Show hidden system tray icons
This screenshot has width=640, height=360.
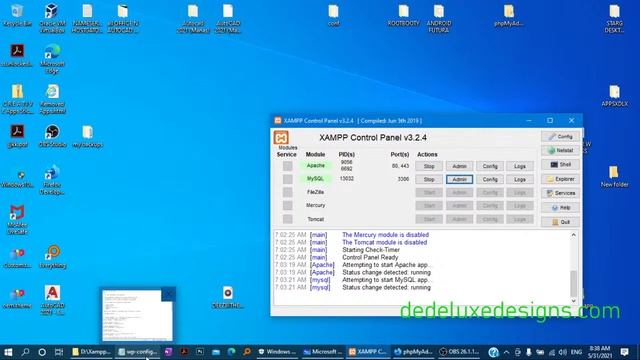(507, 352)
